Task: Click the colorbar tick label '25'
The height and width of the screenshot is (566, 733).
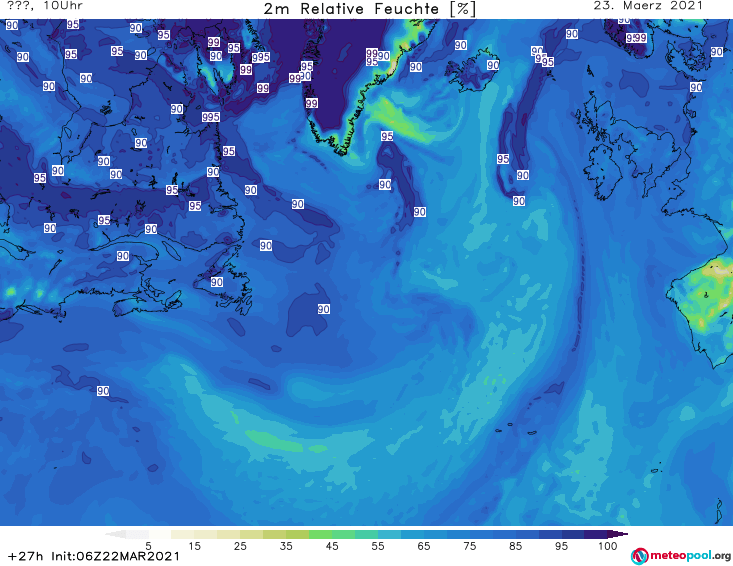Action: tap(240, 546)
